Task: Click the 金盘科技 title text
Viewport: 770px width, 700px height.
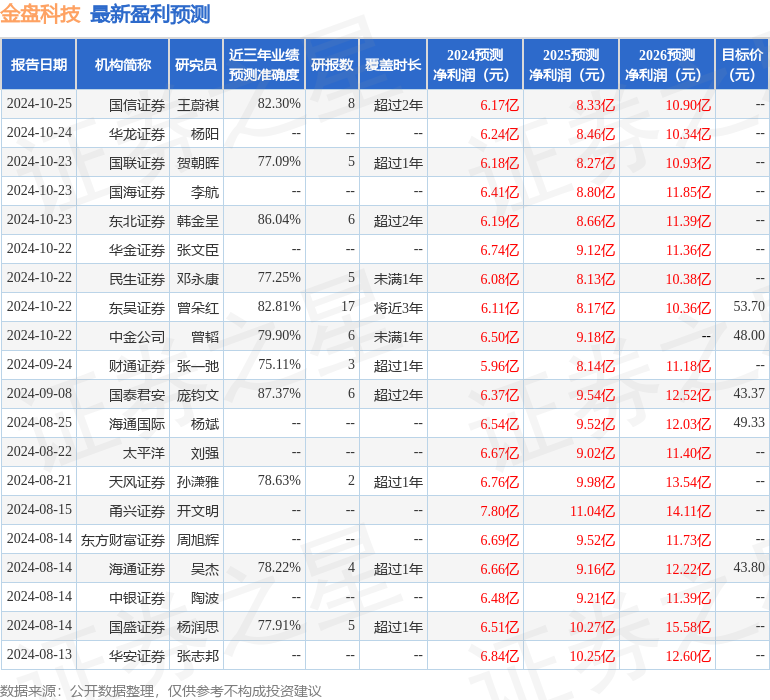Action: click(40, 14)
